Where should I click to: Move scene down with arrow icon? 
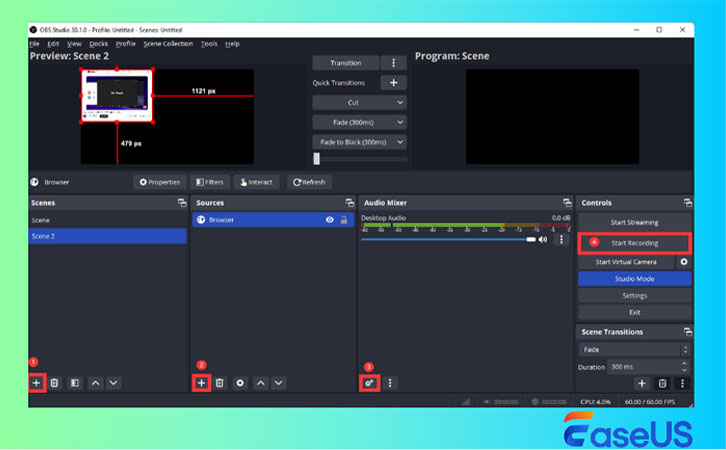(113, 383)
